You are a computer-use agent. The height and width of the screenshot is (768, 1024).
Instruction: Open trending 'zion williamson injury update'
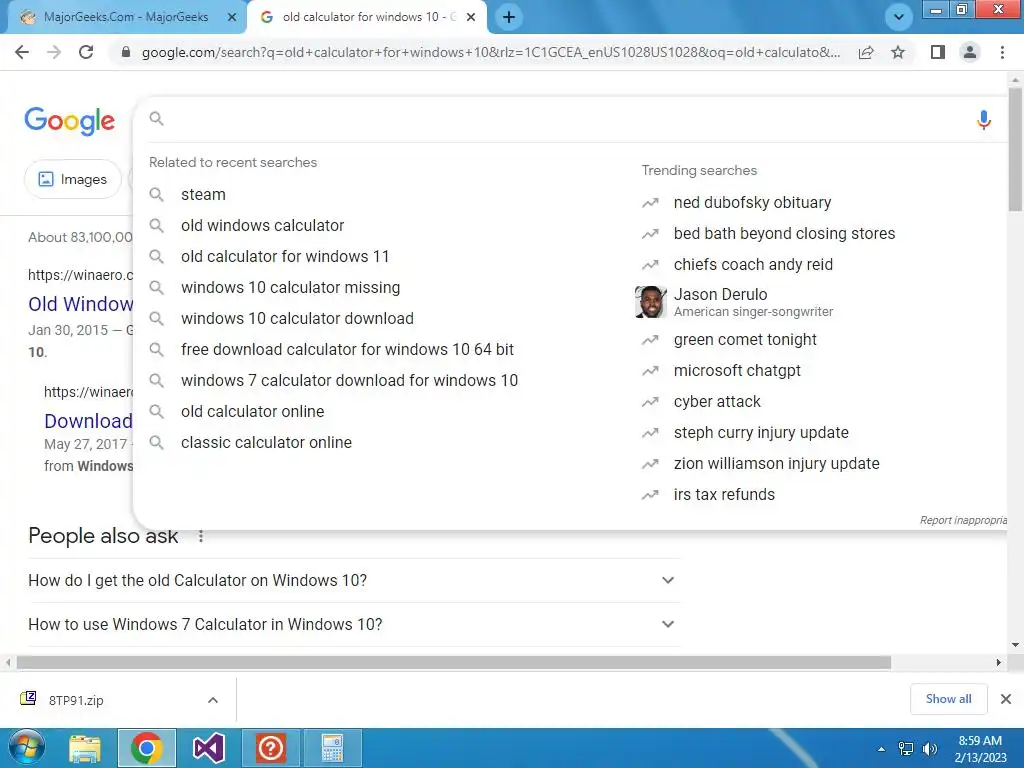(x=776, y=464)
